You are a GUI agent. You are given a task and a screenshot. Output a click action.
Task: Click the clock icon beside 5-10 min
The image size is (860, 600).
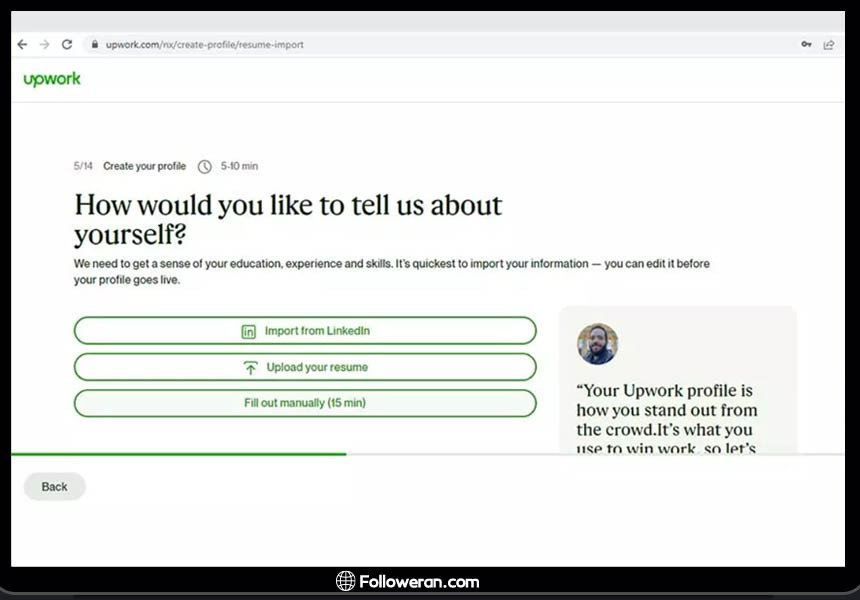tap(205, 166)
